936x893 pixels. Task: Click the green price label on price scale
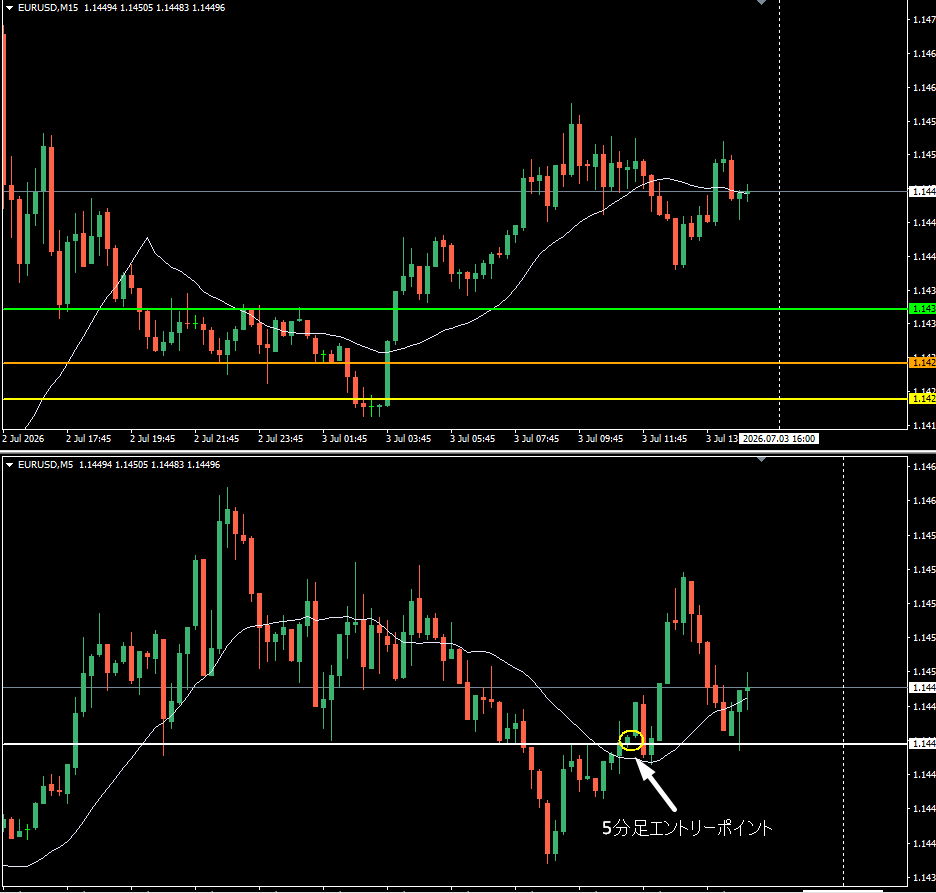pos(922,309)
